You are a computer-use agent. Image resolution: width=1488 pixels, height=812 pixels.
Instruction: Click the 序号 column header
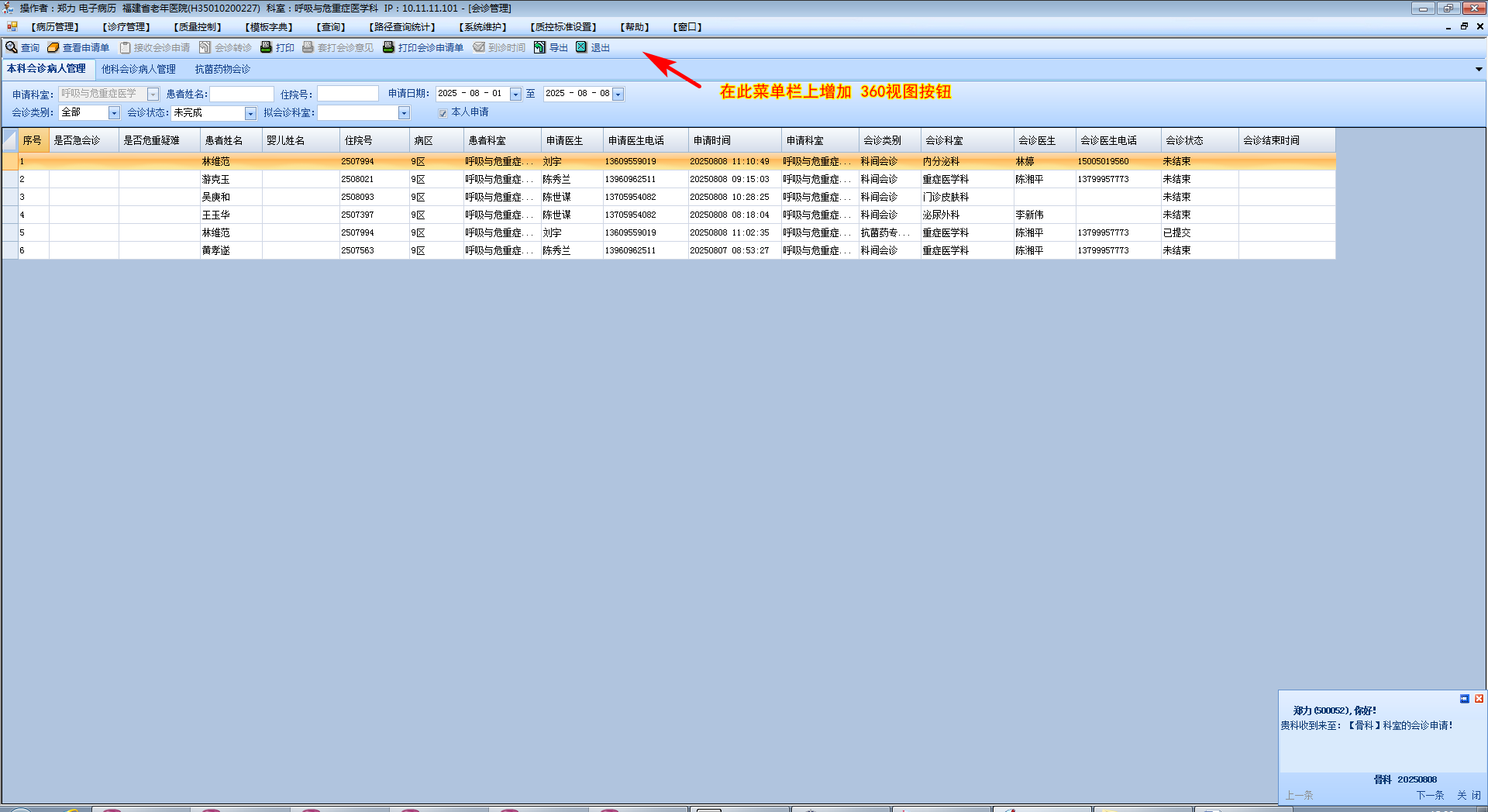pos(33,140)
